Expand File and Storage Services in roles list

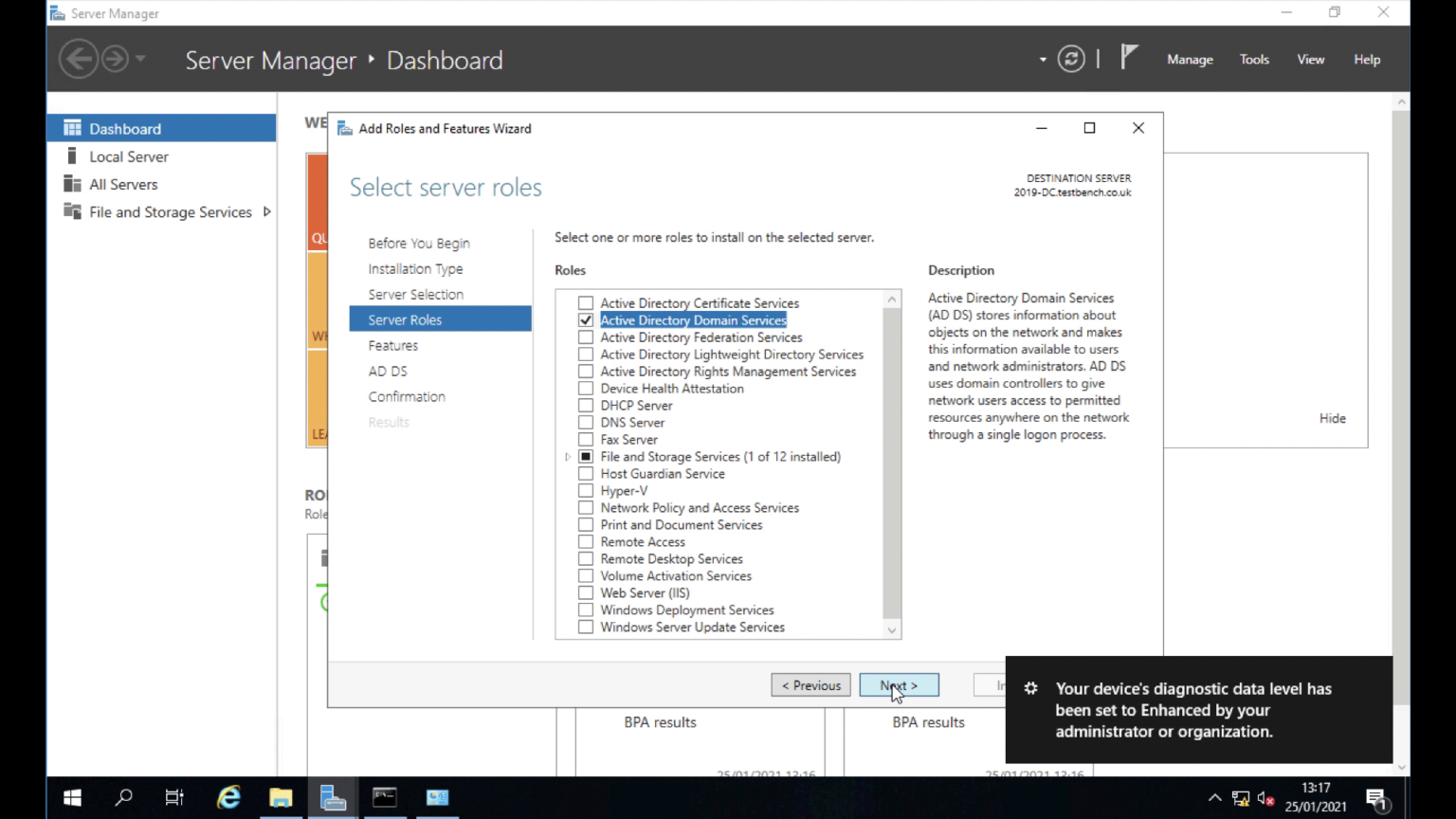tap(568, 456)
